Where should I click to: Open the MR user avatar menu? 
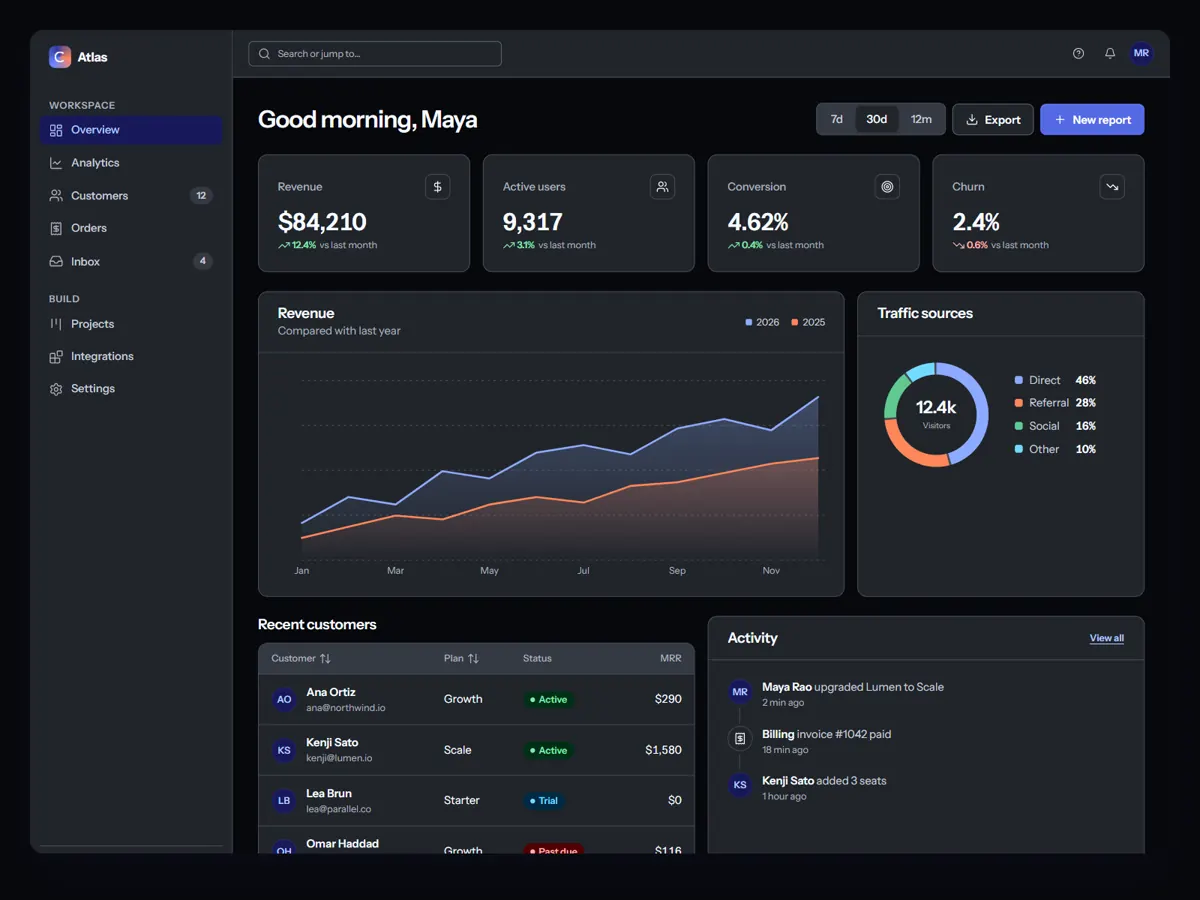click(x=1141, y=53)
